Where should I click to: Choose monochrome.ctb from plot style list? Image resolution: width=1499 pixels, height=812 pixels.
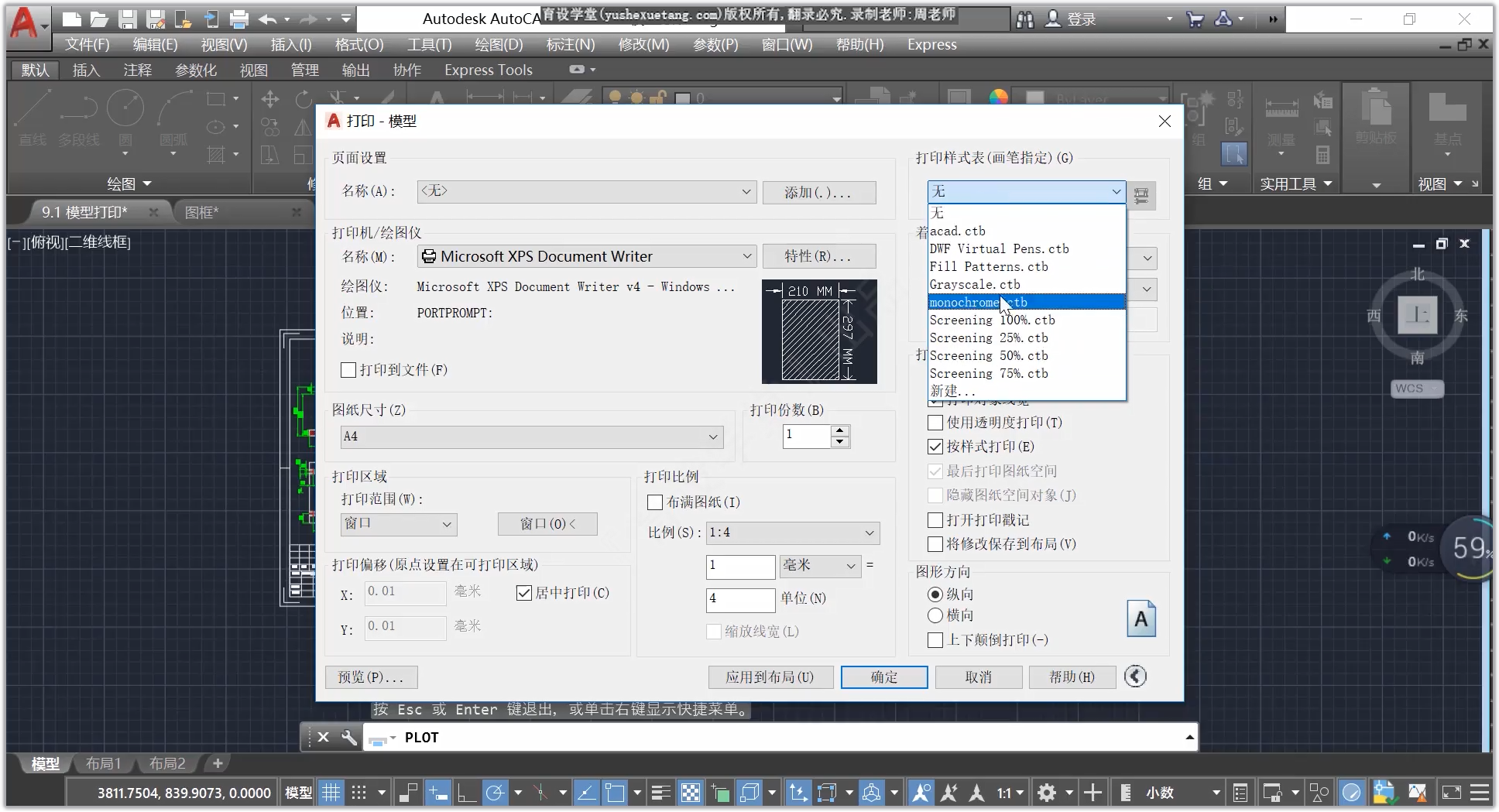(x=1026, y=303)
